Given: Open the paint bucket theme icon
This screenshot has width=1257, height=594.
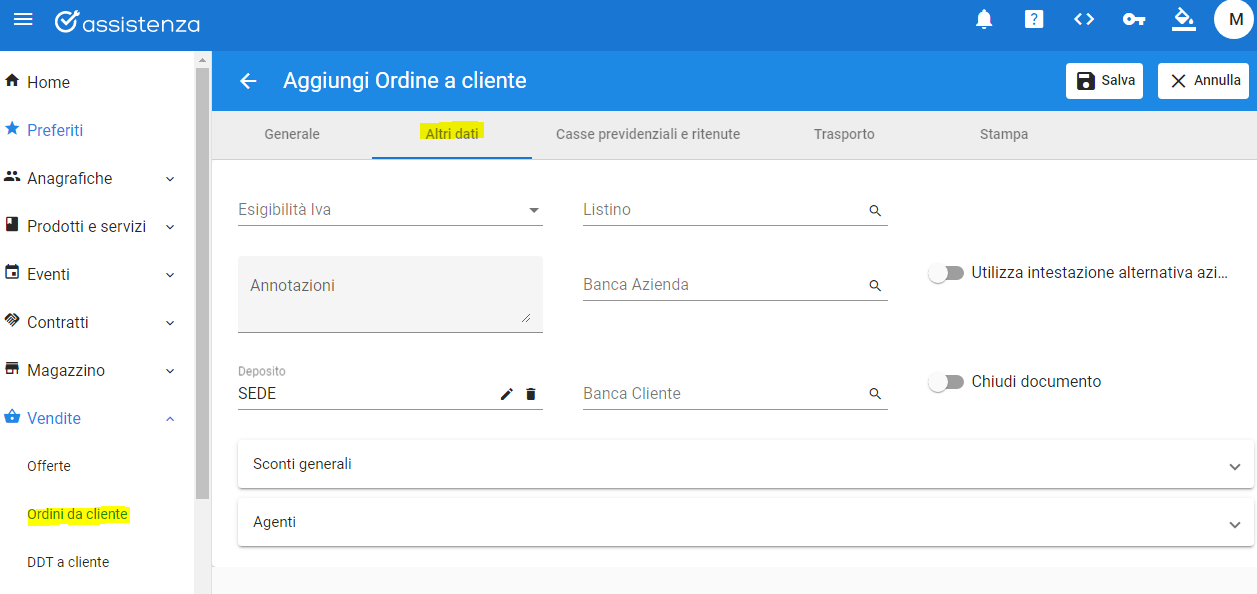Looking at the screenshot, I should coord(1184,20).
